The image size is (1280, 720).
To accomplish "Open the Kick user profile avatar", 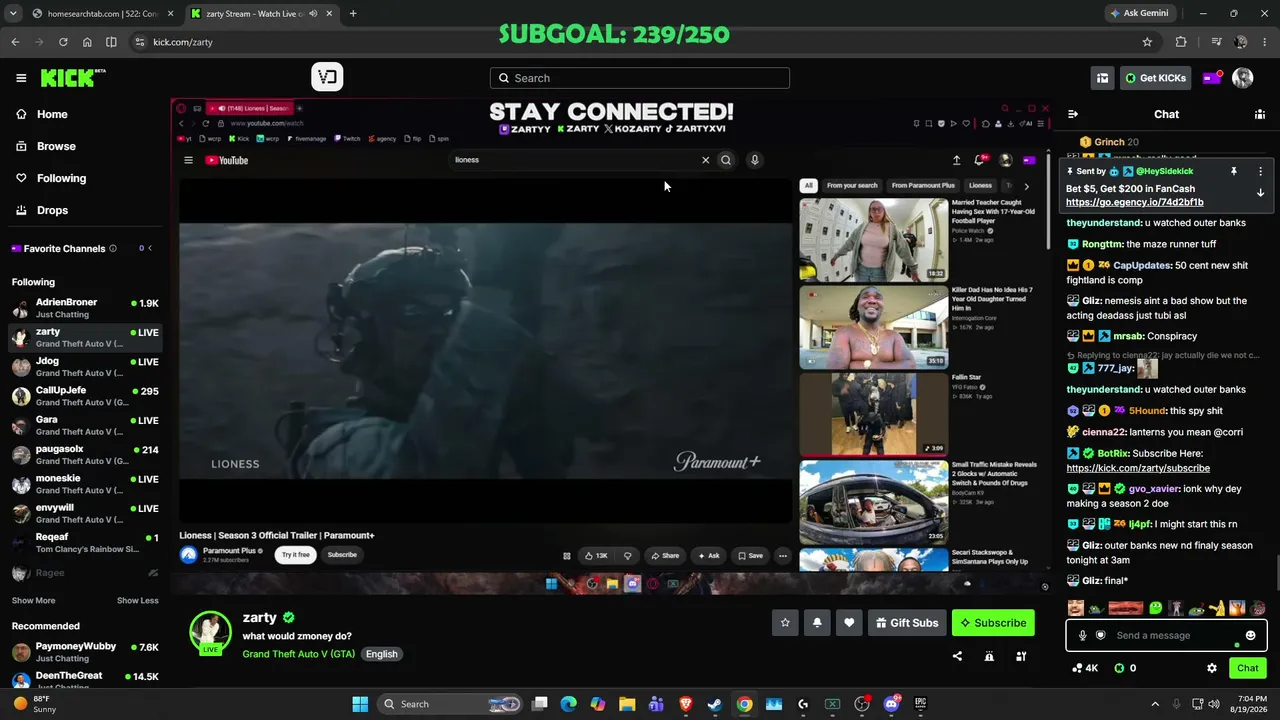I will click(1243, 78).
